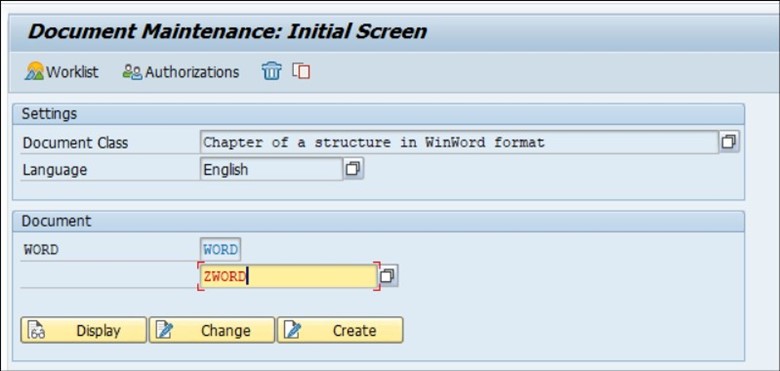Open value list next to Language field
Image resolution: width=780 pixels, height=371 pixels.
(x=353, y=169)
